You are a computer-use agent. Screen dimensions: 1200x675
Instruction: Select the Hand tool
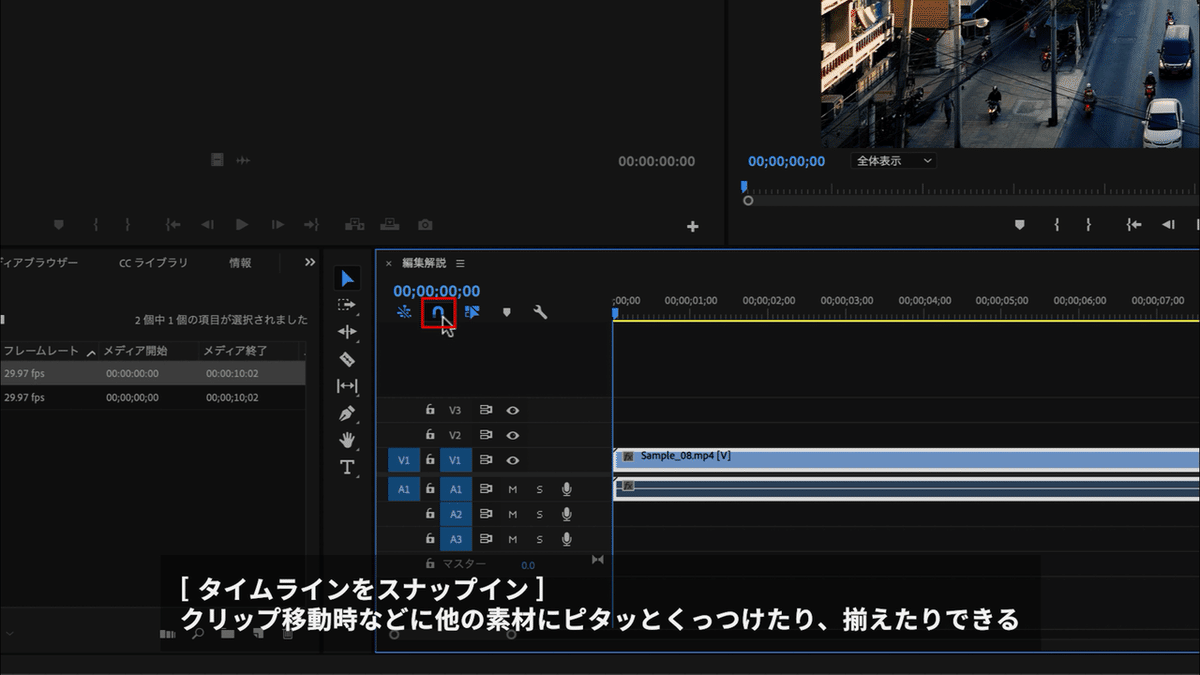[x=347, y=440]
